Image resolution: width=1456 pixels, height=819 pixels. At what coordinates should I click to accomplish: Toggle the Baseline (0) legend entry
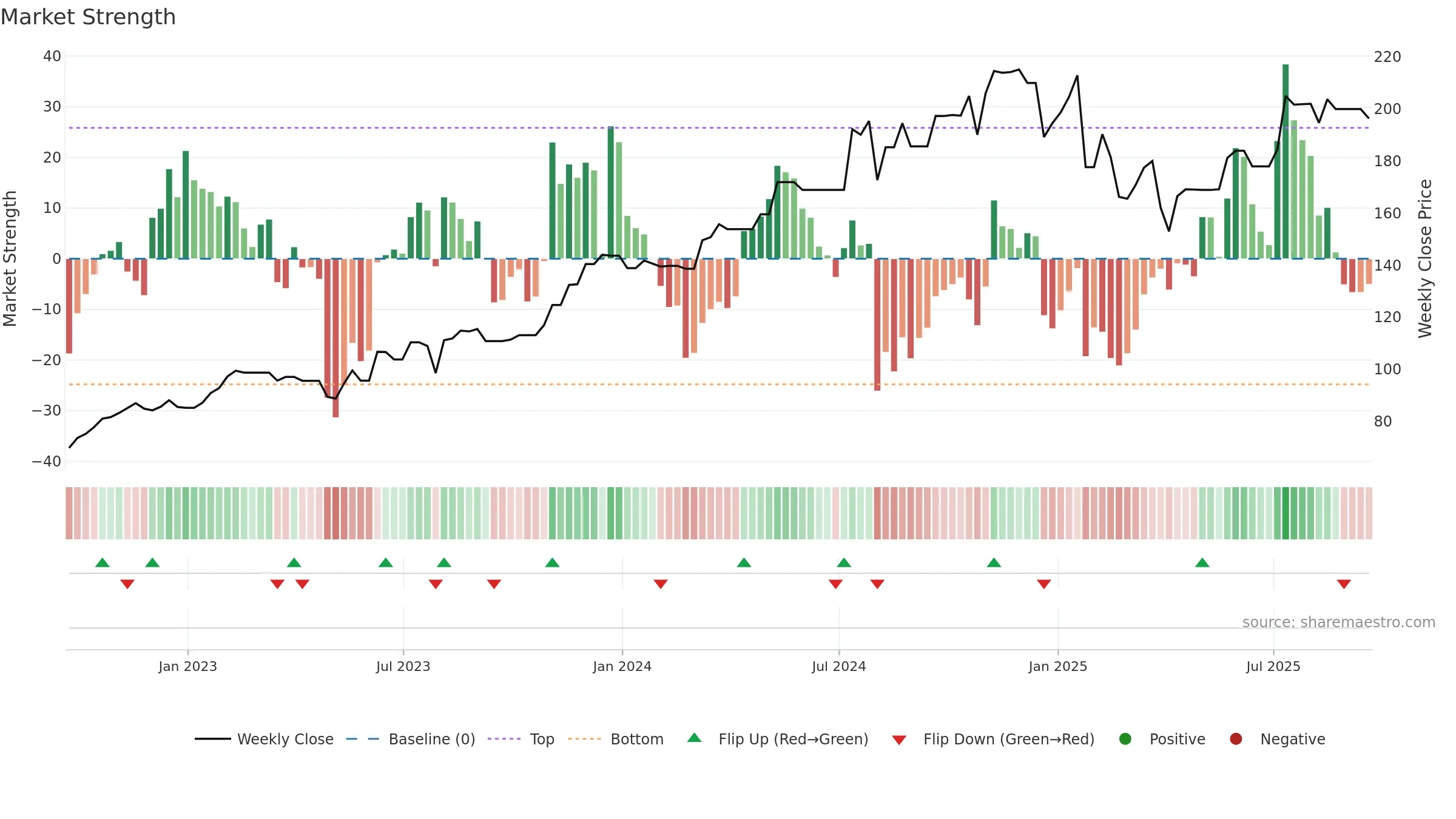pyautogui.click(x=411, y=739)
